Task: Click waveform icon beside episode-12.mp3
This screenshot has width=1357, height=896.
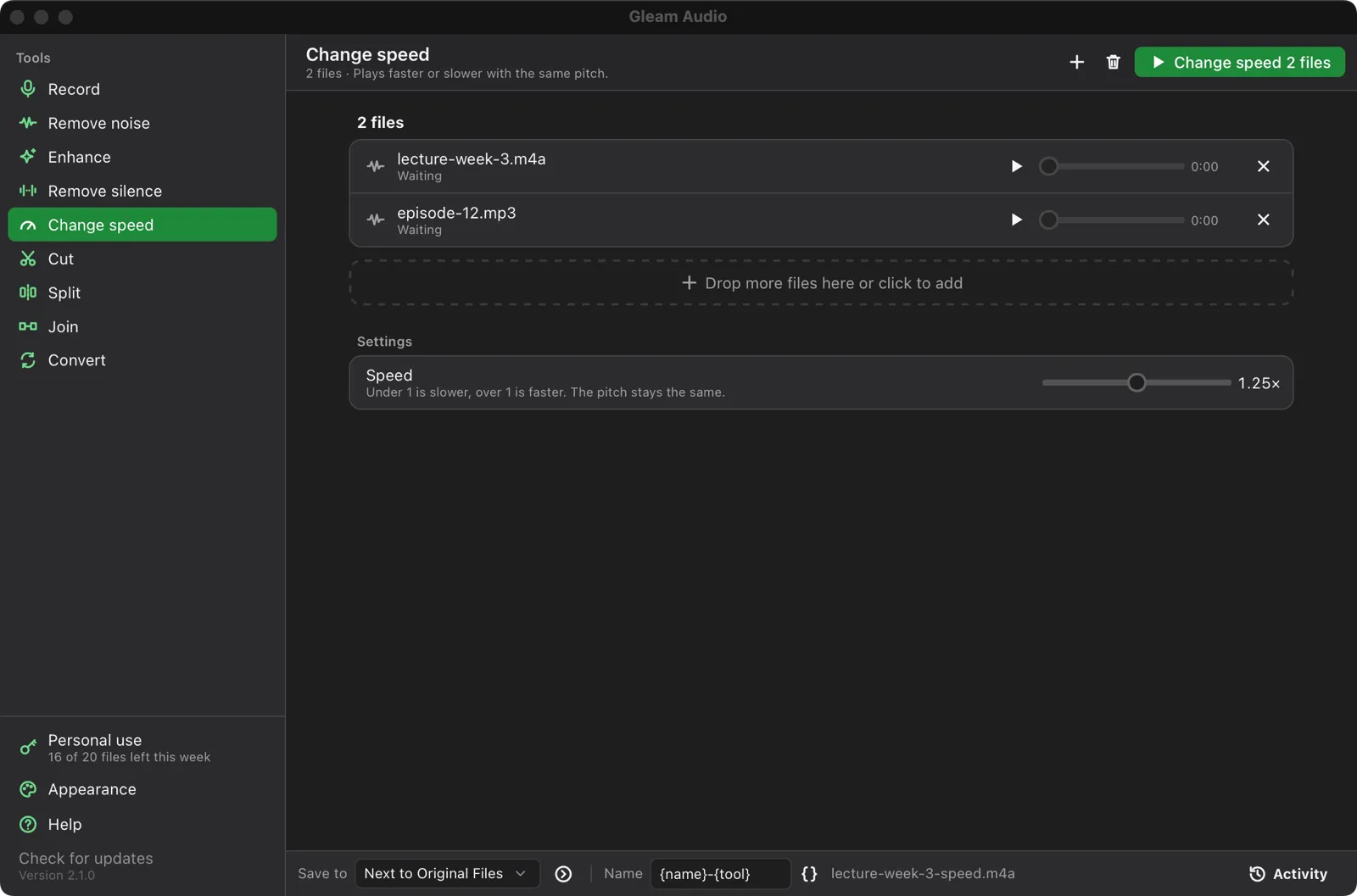Action: (376, 220)
